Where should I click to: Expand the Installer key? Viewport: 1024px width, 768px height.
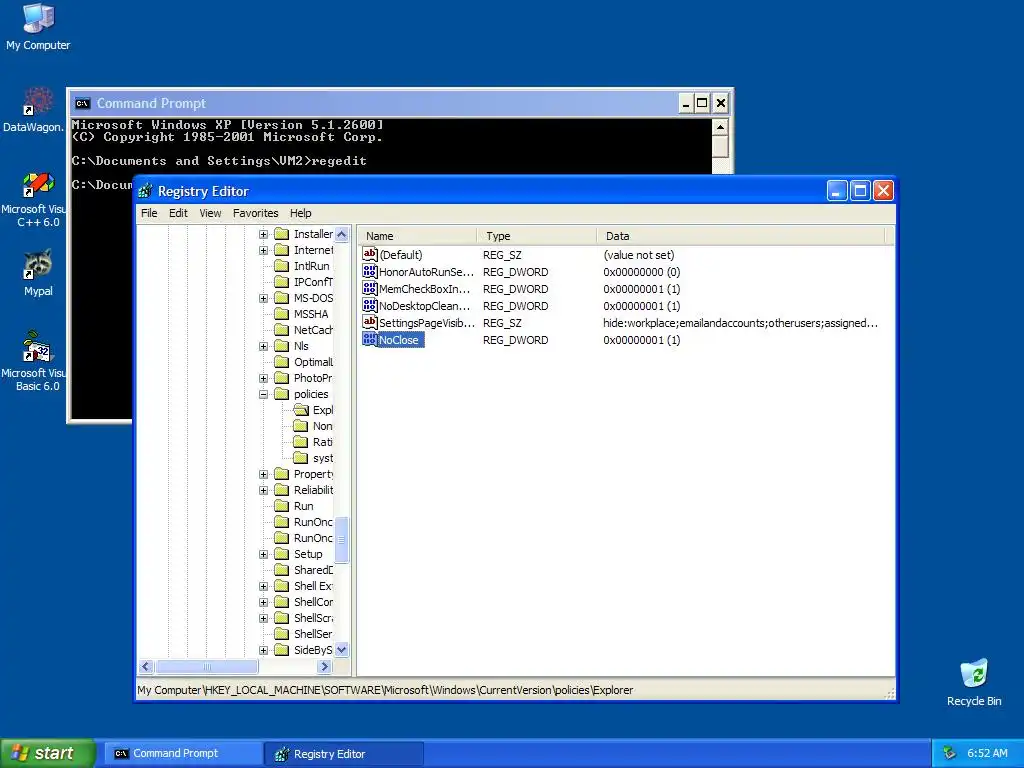pos(263,234)
